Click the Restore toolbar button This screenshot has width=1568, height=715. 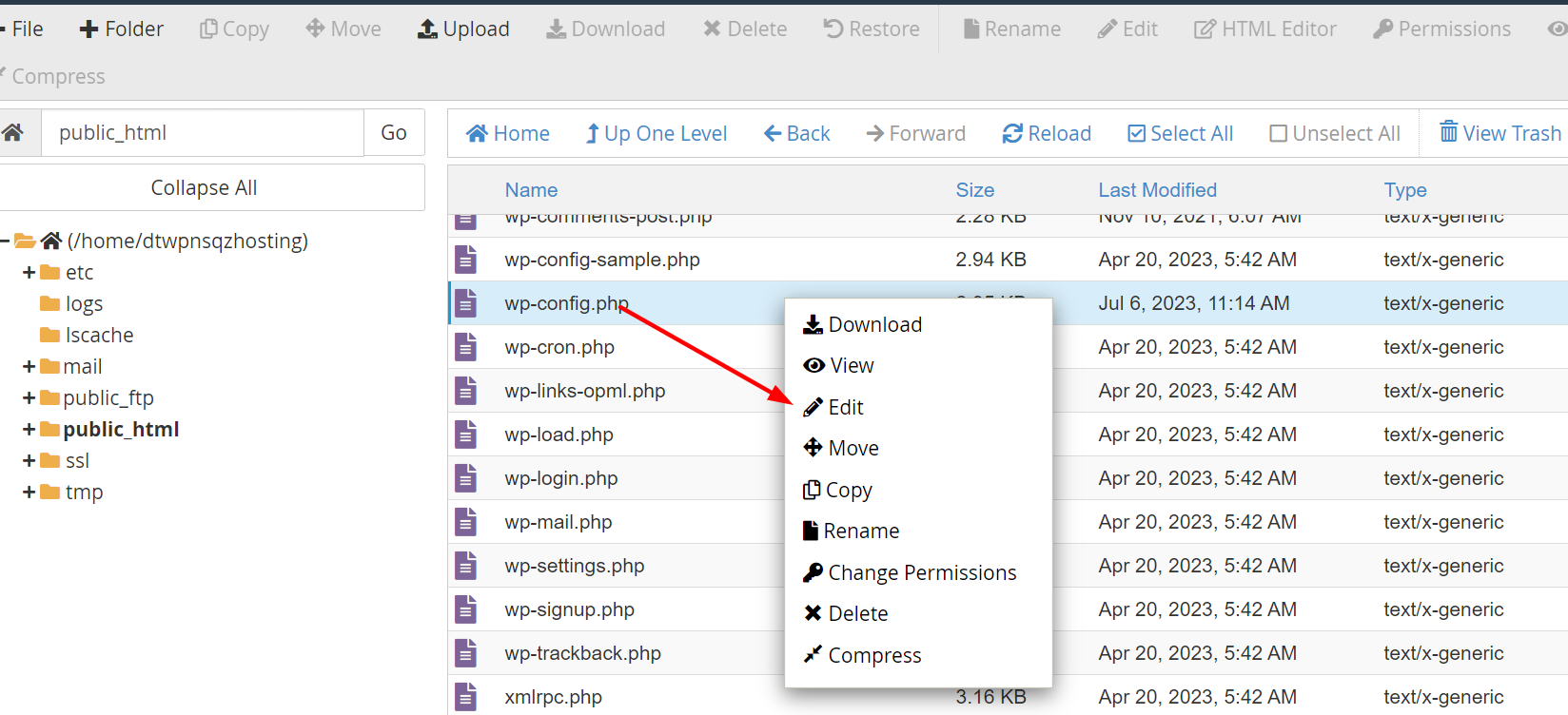click(x=872, y=29)
